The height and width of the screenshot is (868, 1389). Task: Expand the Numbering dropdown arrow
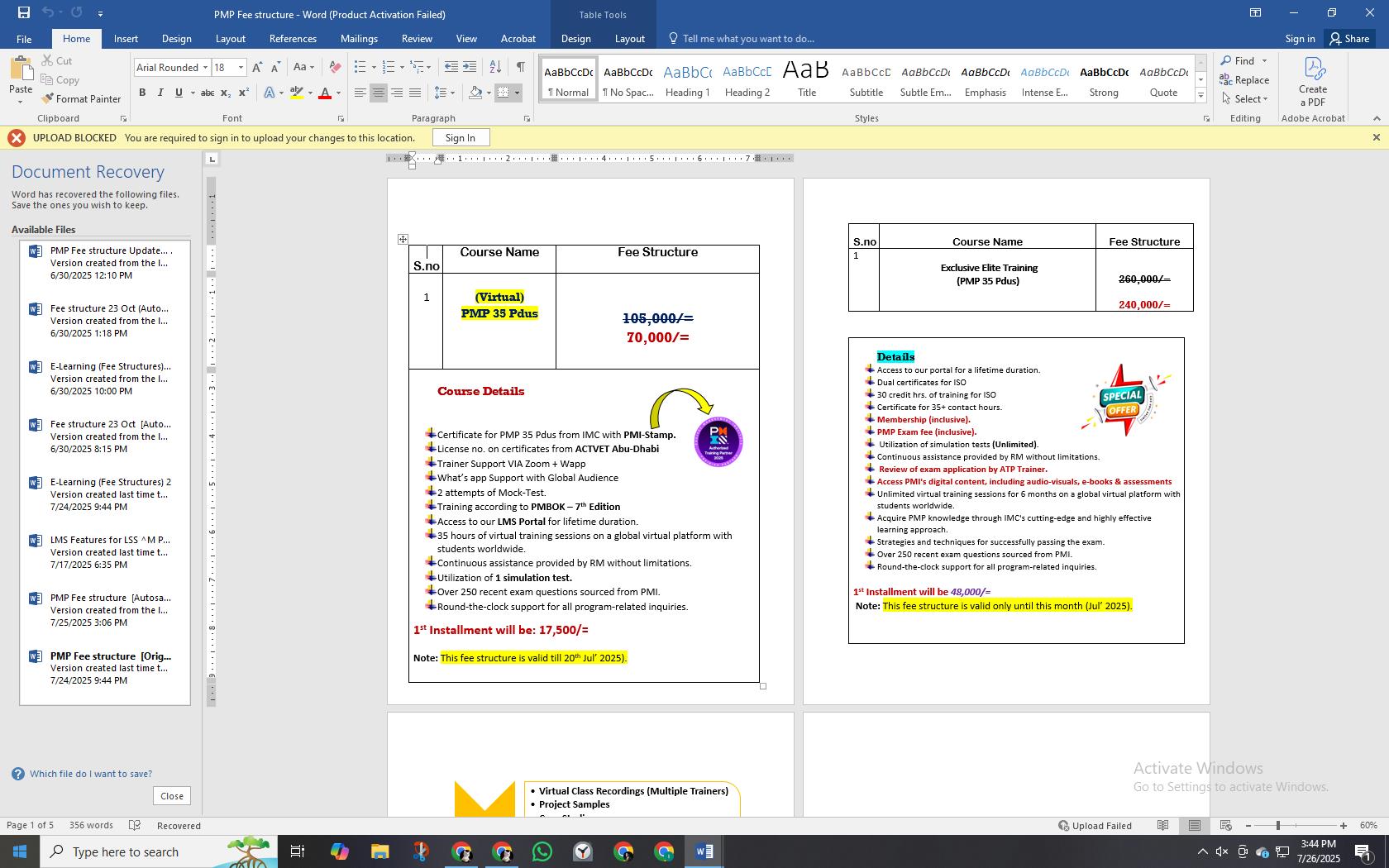[x=402, y=68]
